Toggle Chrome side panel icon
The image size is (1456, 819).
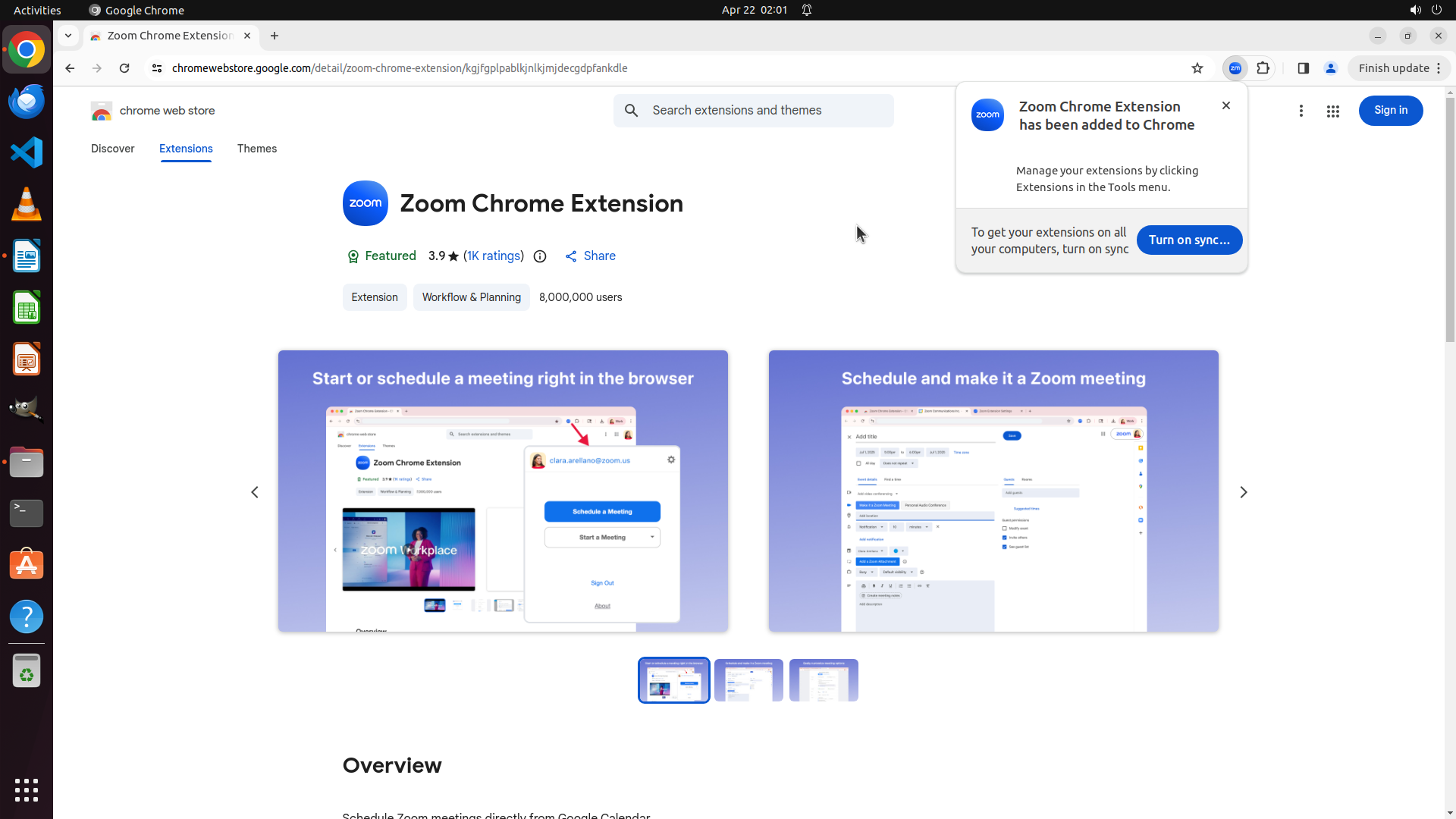(1303, 68)
